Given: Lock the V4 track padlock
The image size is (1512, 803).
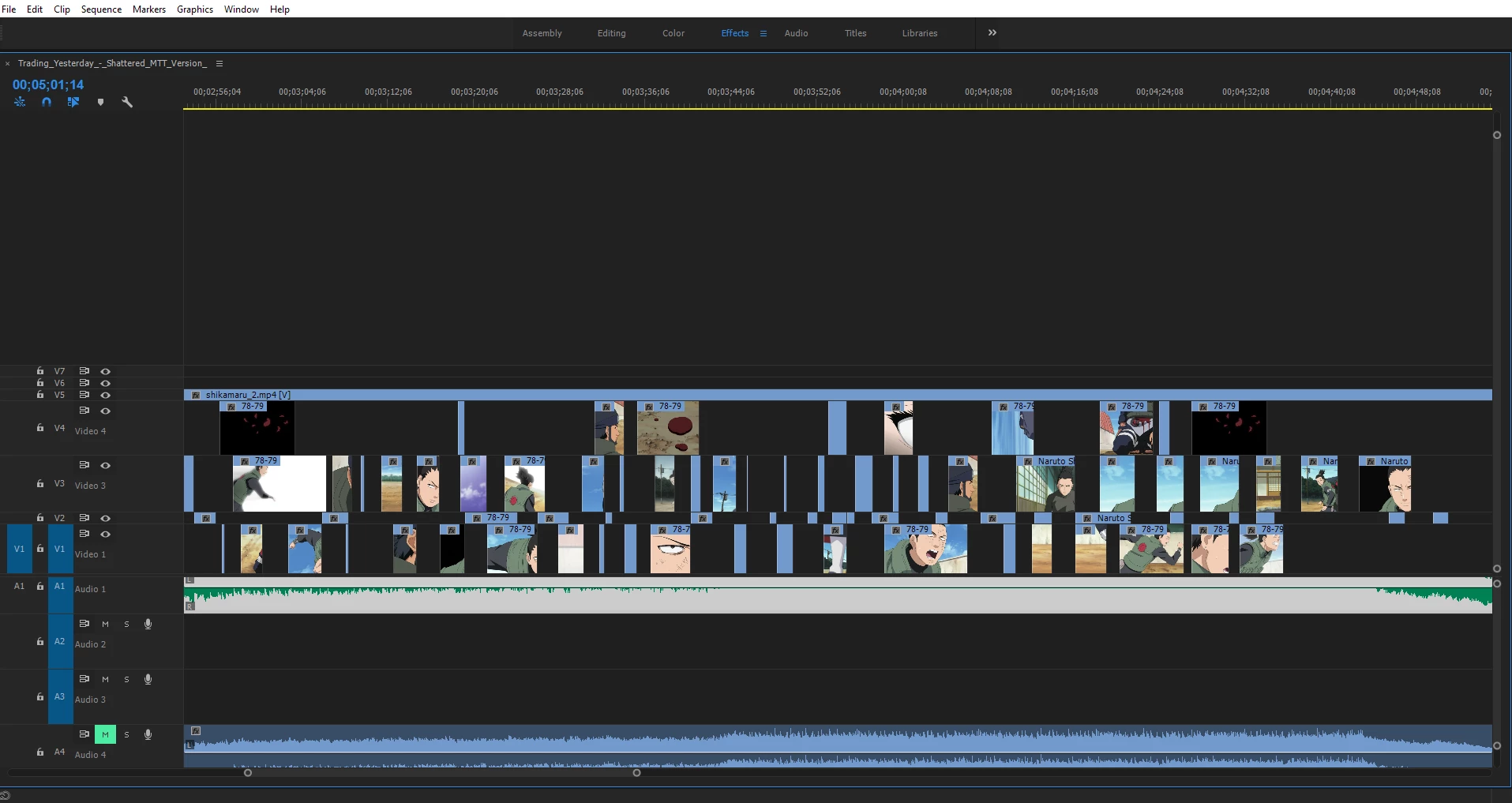Looking at the screenshot, I should 40,428.
